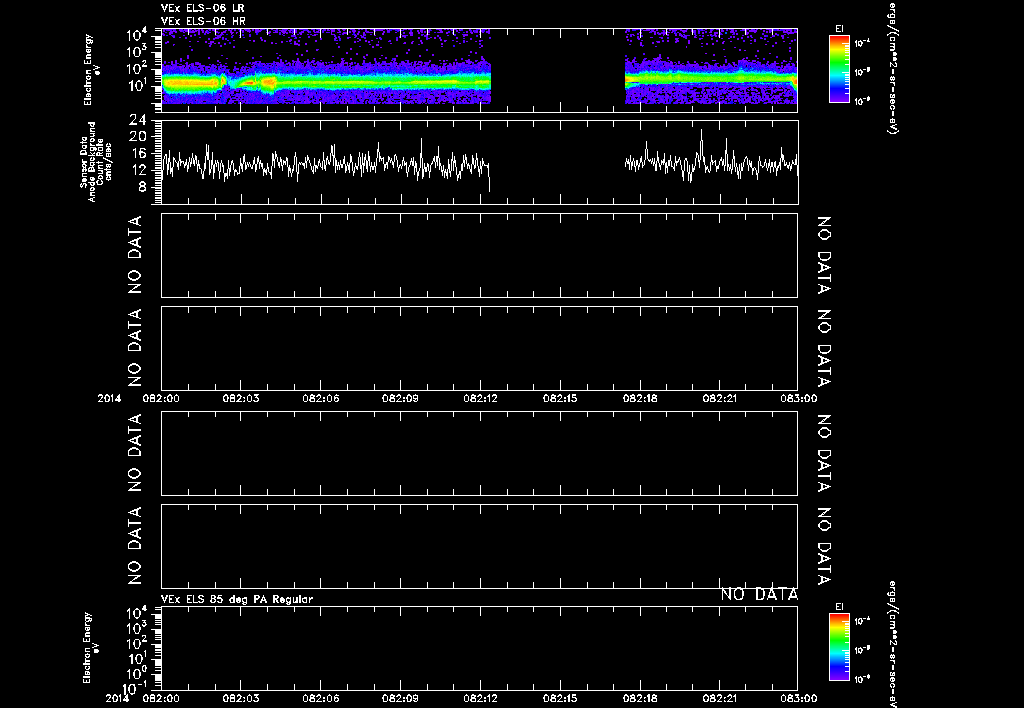This screenshot has height=708, width=1024.
Task: Select "082:21" on the middle time axis
Action: (720, 398)
